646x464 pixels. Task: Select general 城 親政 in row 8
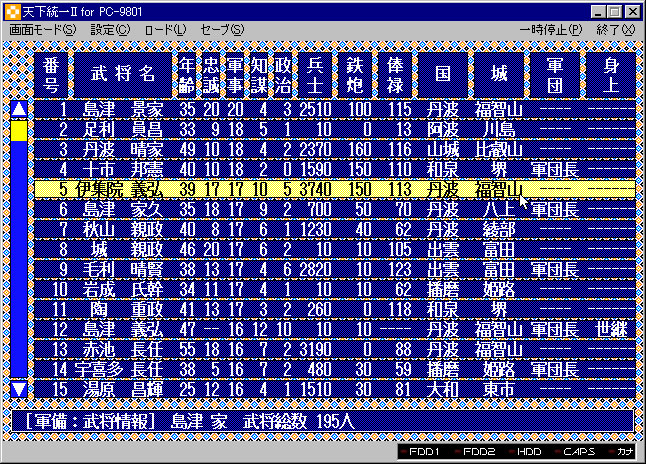(335, 249)
